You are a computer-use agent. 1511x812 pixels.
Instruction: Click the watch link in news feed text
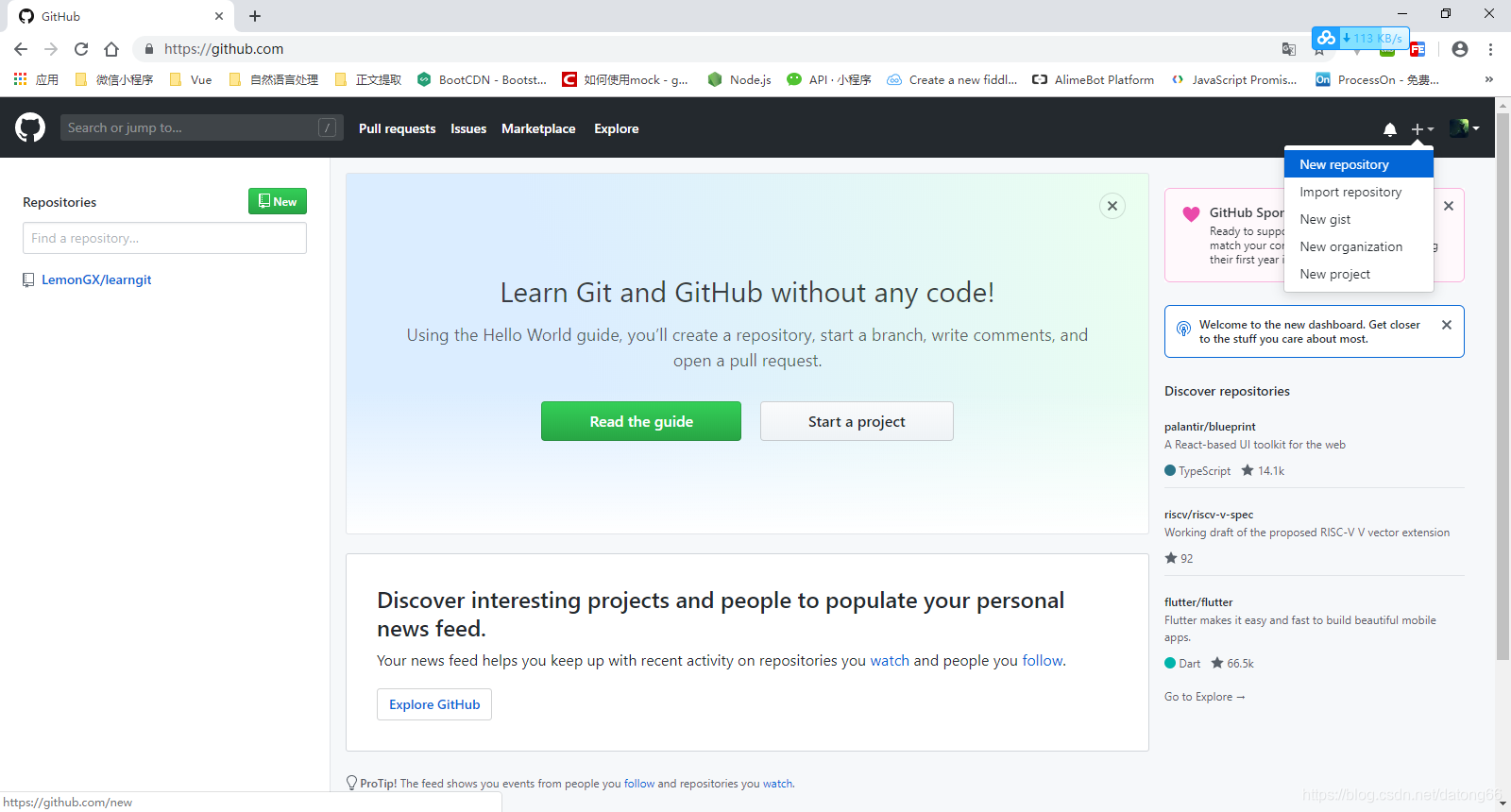890,661
